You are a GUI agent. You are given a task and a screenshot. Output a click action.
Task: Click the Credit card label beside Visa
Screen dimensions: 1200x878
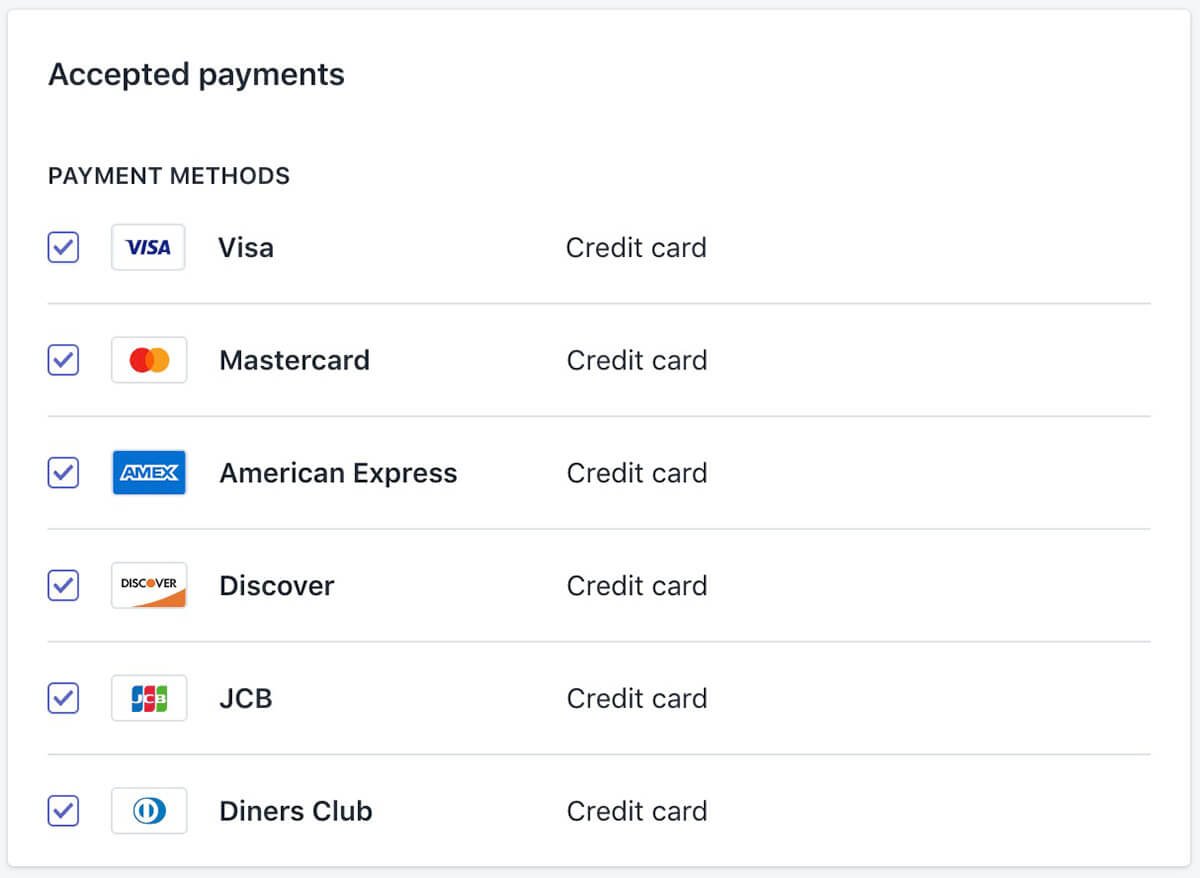coord(637,247)
